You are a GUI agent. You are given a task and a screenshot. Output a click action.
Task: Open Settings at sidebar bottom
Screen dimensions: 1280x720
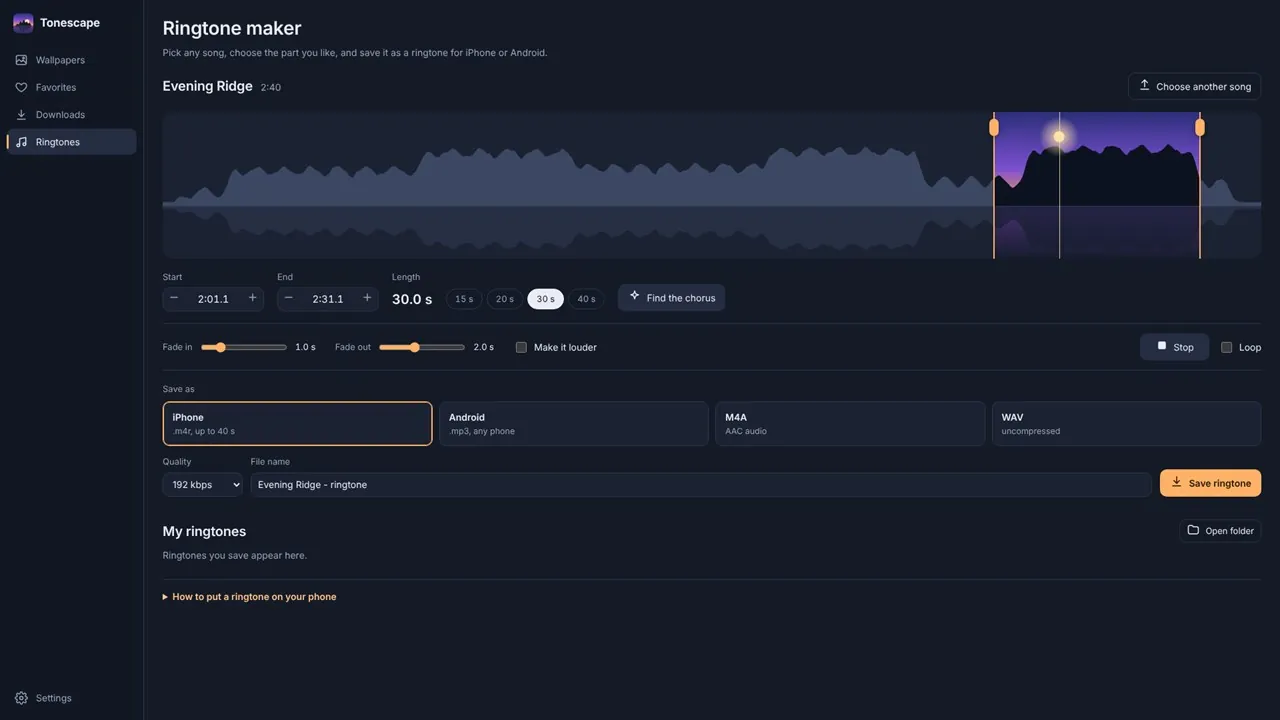pyautogui.click(x=72, y=698)
